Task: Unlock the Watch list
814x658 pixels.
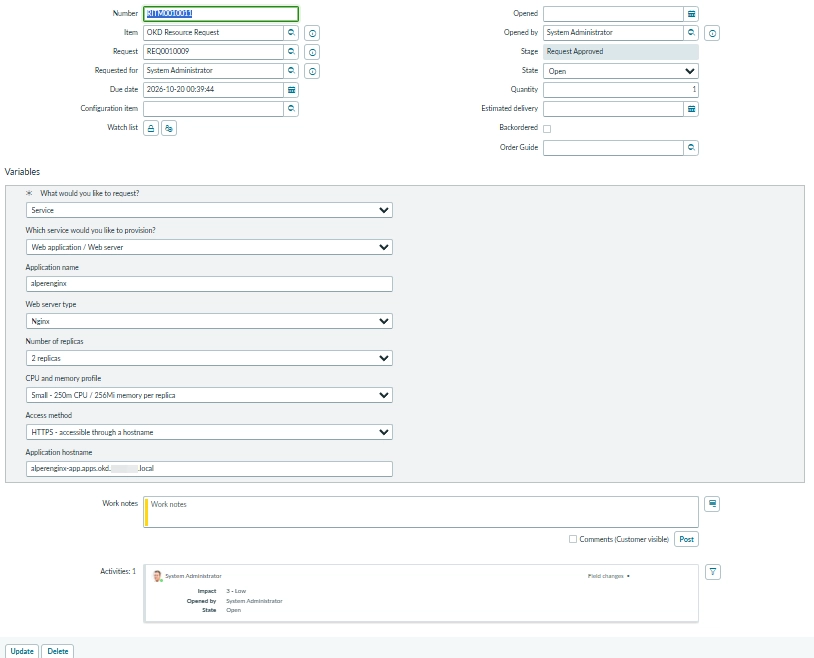Action: (x=151, y=128)
